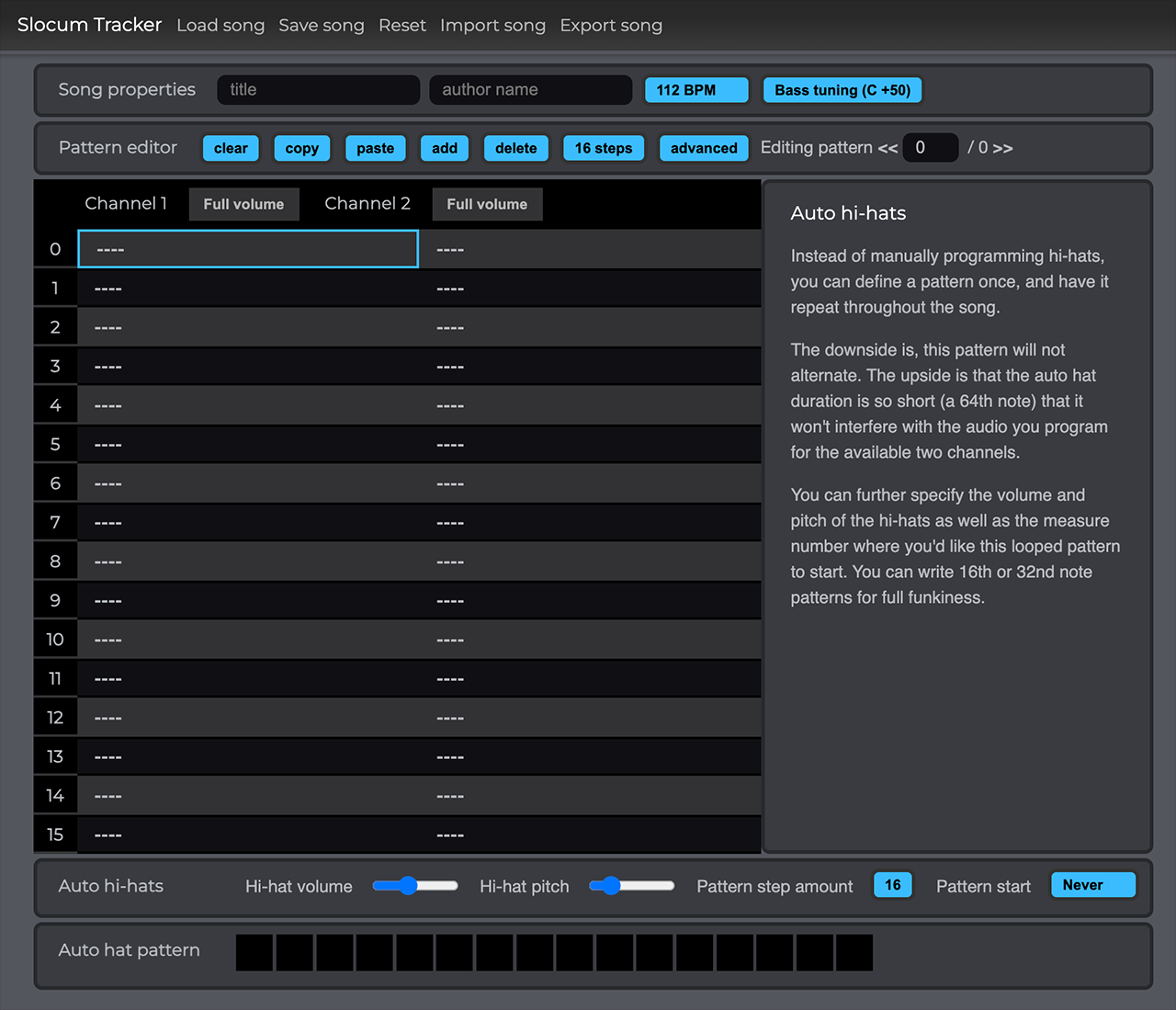Open Bass tuning (C +50) selector

842,90
